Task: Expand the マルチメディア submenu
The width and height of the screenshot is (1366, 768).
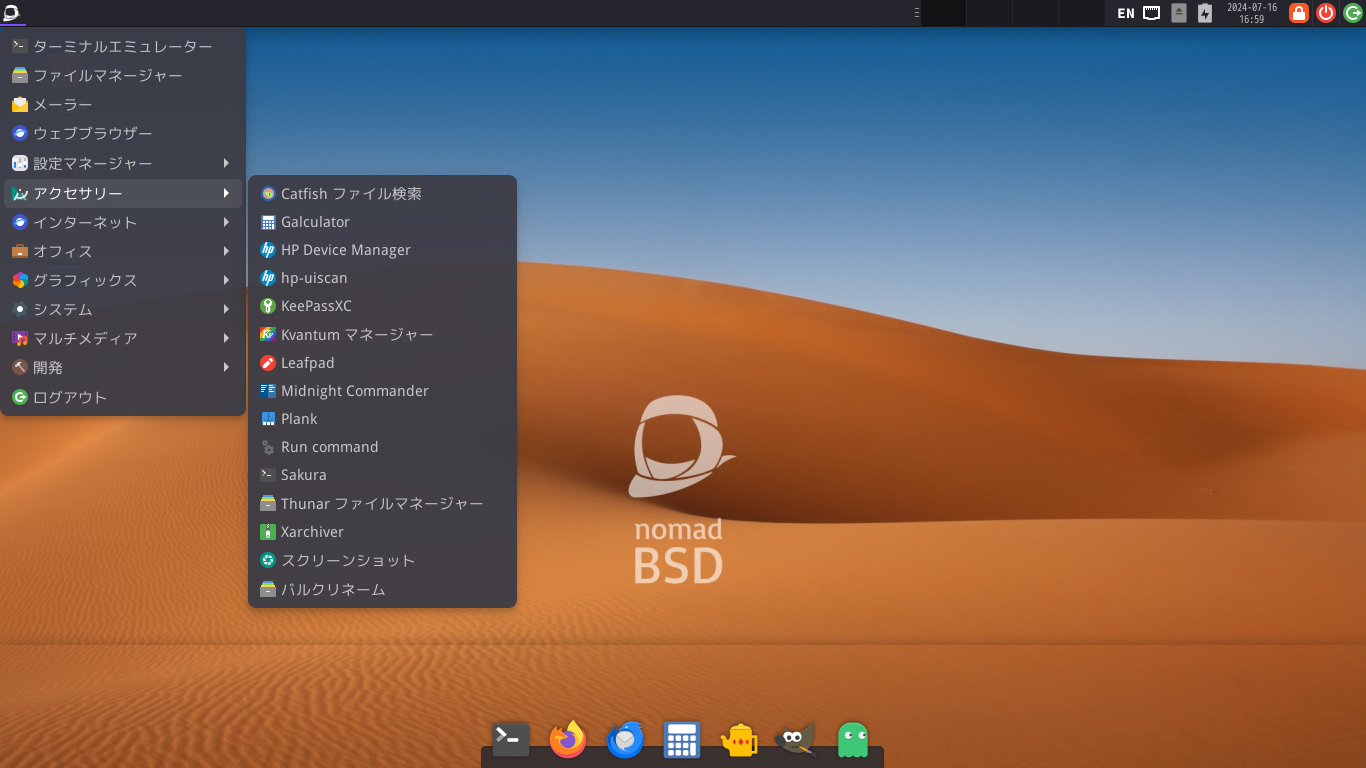Action: [123, 338]
